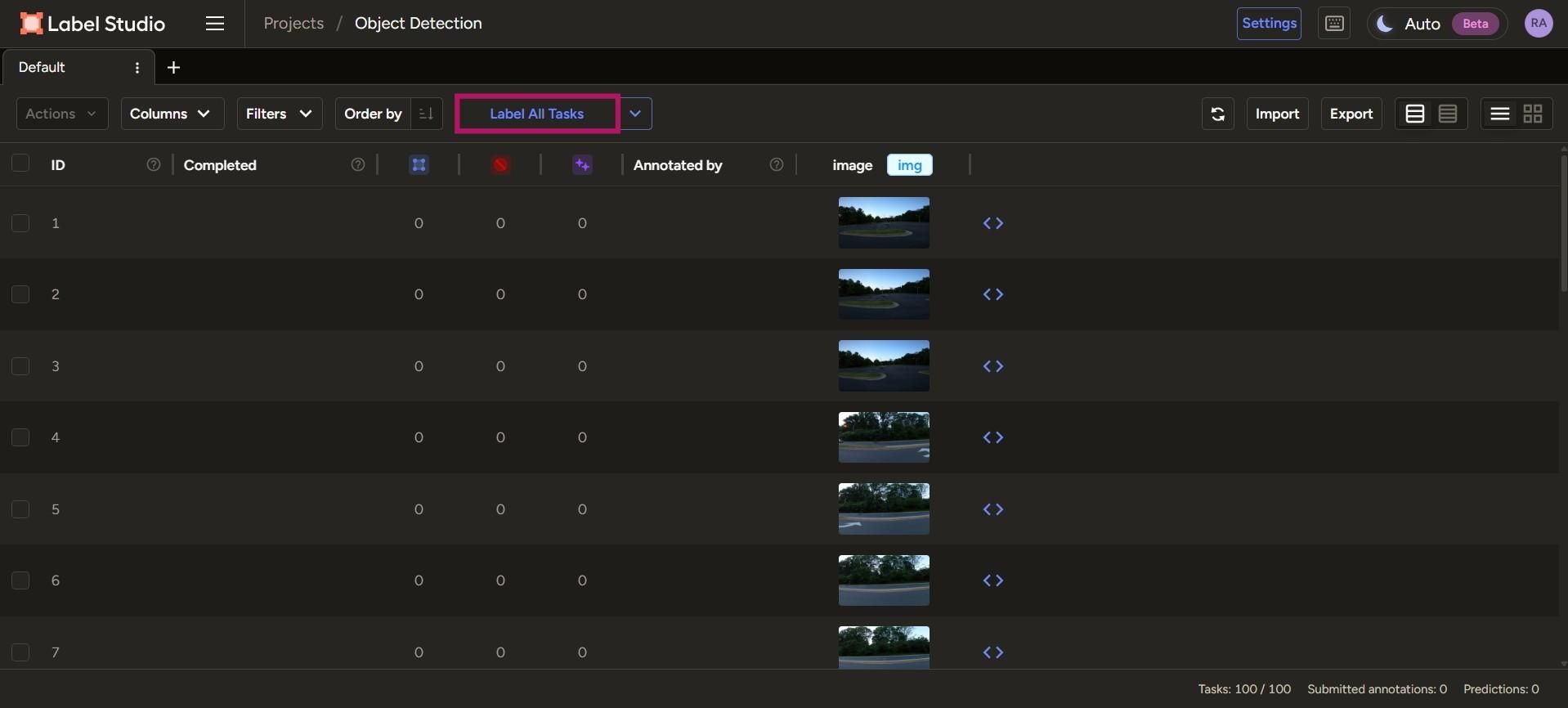The image size is (1568, 708).
Task: Switch to compact row density
Action: click(x=1448, y=114)
